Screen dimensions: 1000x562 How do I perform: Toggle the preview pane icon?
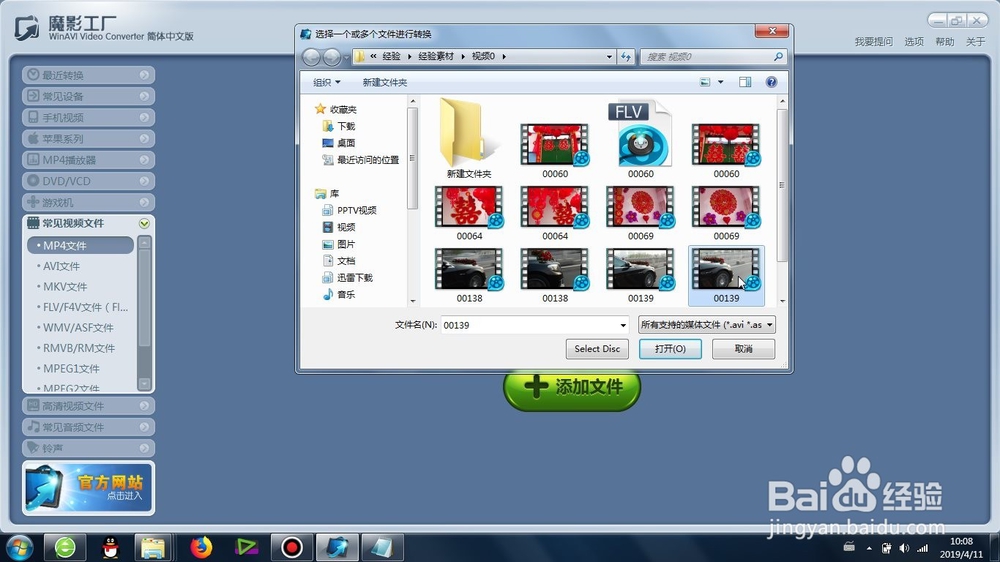pos(745,82)
